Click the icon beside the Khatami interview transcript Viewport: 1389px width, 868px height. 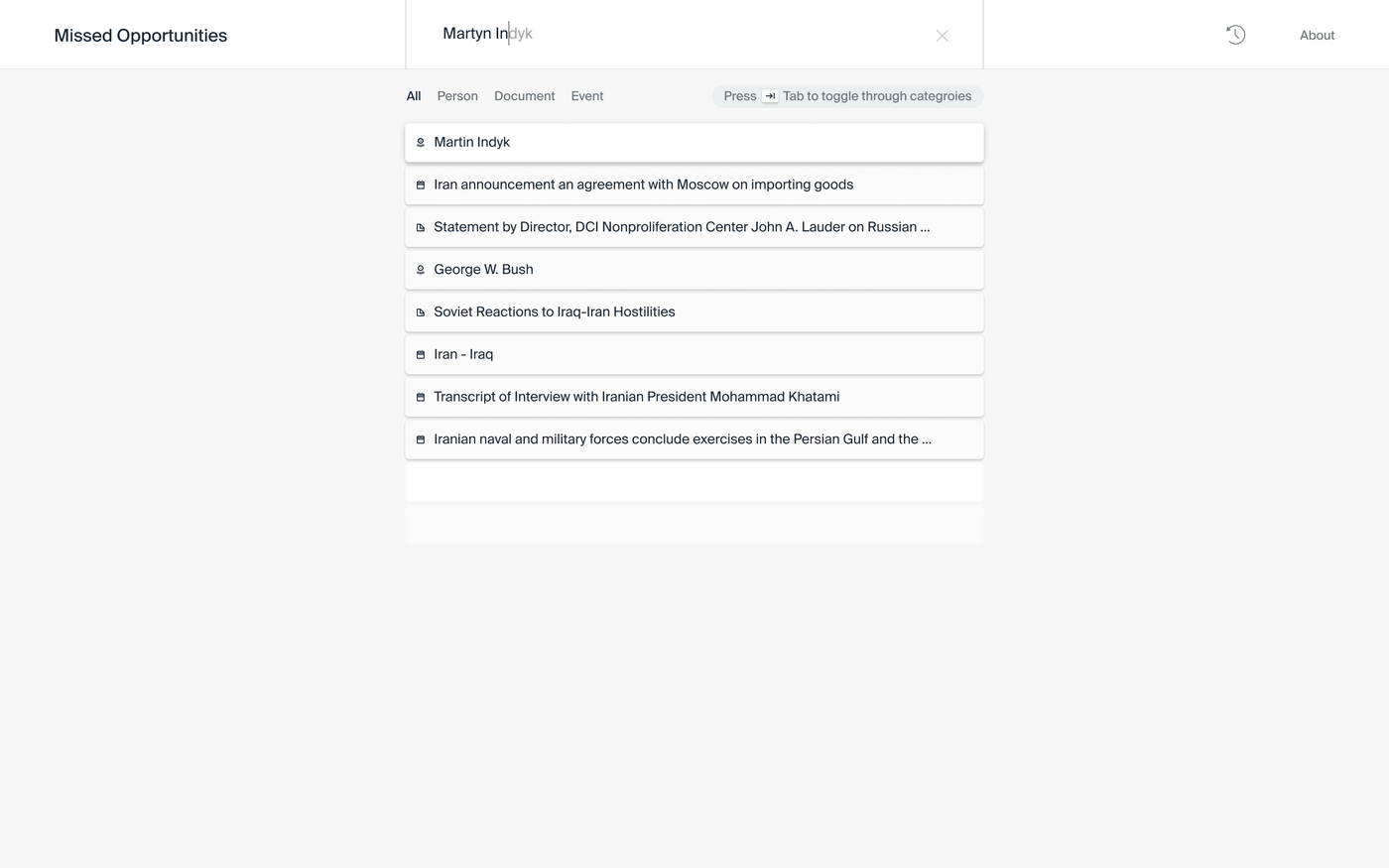coord(421,398)
